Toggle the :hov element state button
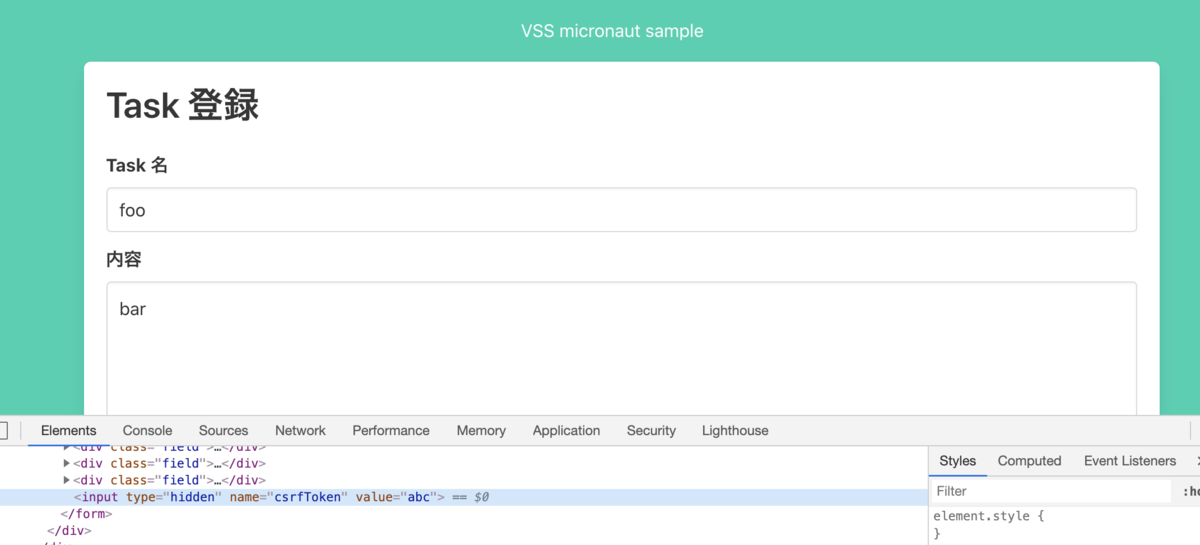 point(1190,491)
